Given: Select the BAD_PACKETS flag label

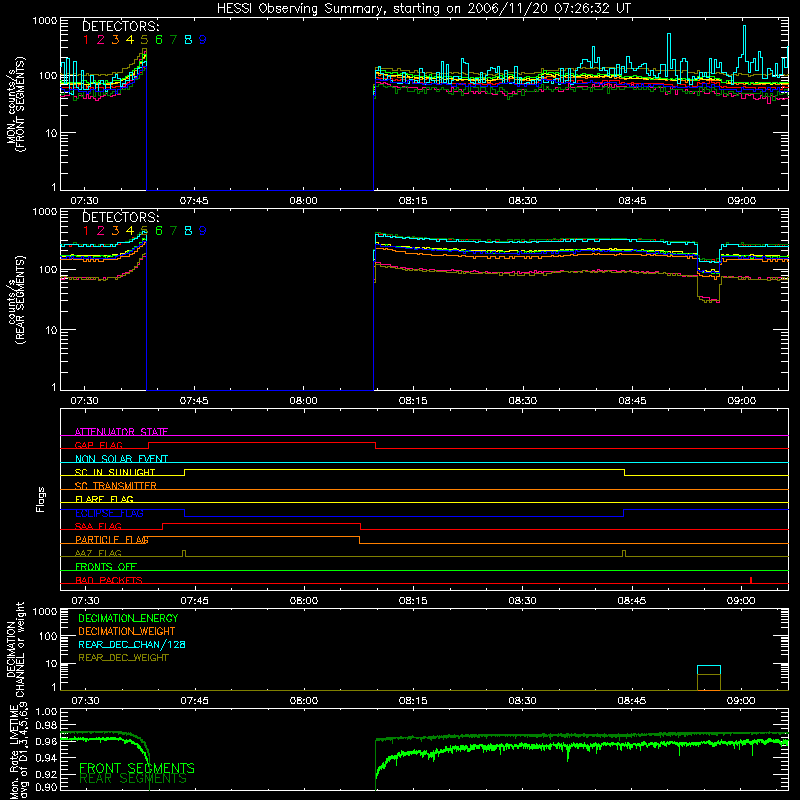Looking at the screenshot, I should click(x=109, y=580).
